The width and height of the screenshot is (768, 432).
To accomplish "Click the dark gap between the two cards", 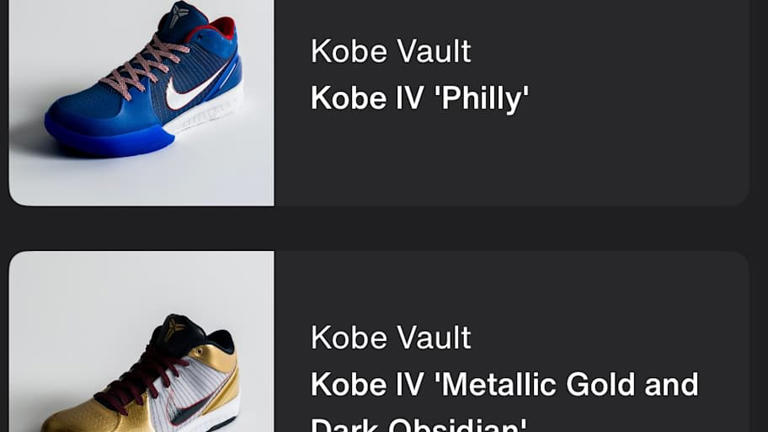I will pos(384,229).
